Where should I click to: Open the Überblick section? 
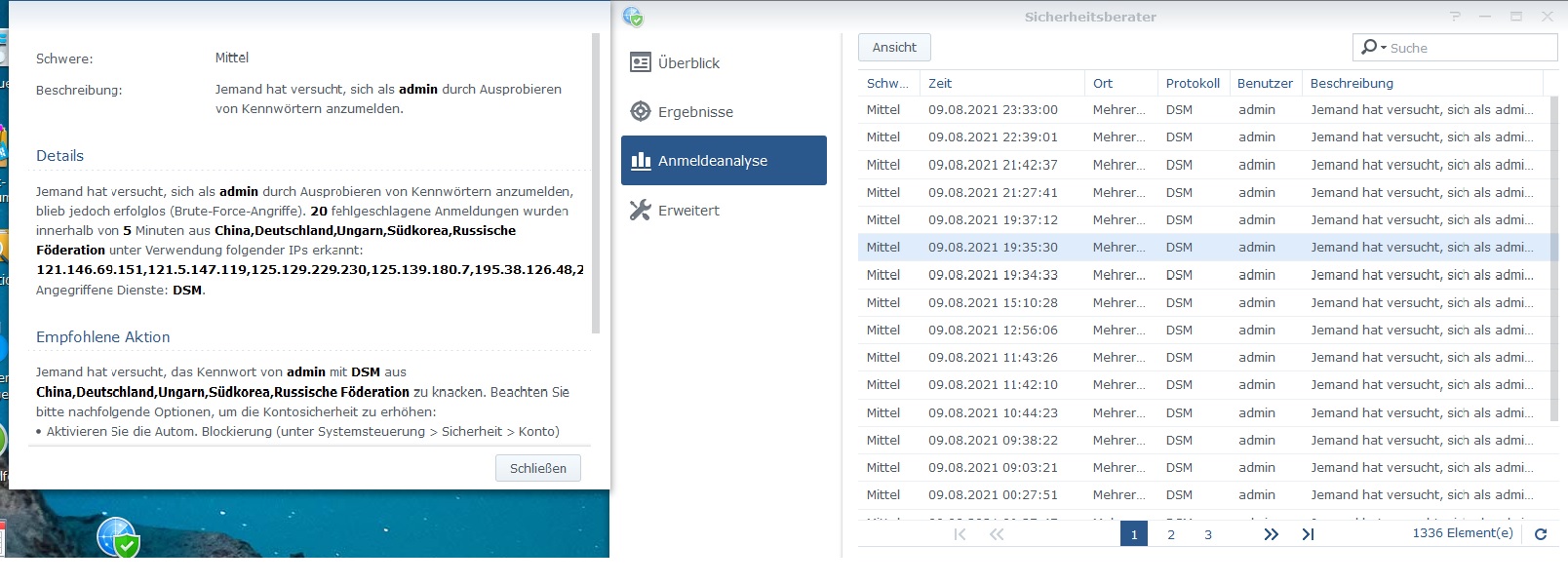(x=687, y=63)
